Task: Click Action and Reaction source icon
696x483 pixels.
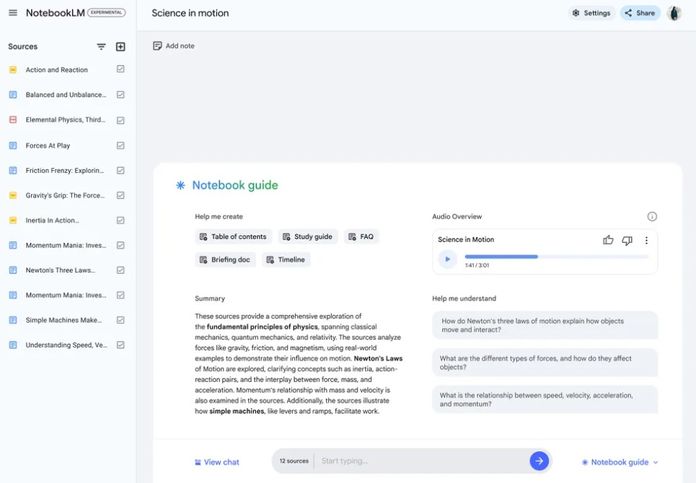Action: [13, 70]
